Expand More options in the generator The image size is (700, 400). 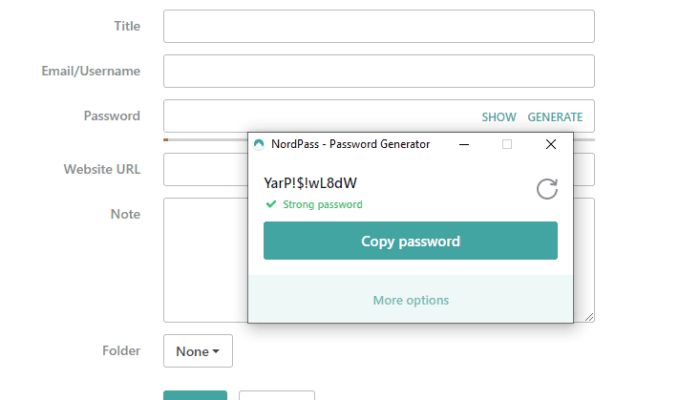pos(411,300)
